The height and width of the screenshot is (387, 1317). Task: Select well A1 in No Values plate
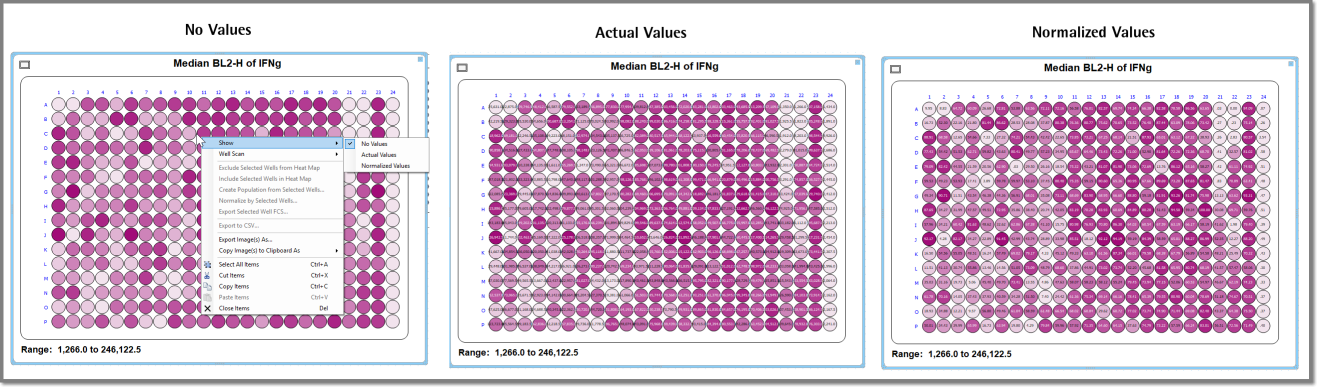(x=59, y=103)
